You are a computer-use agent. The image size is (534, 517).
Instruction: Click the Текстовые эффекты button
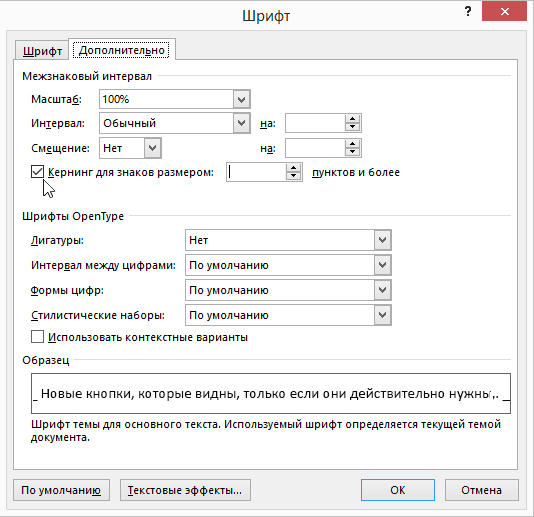(185, 490)
